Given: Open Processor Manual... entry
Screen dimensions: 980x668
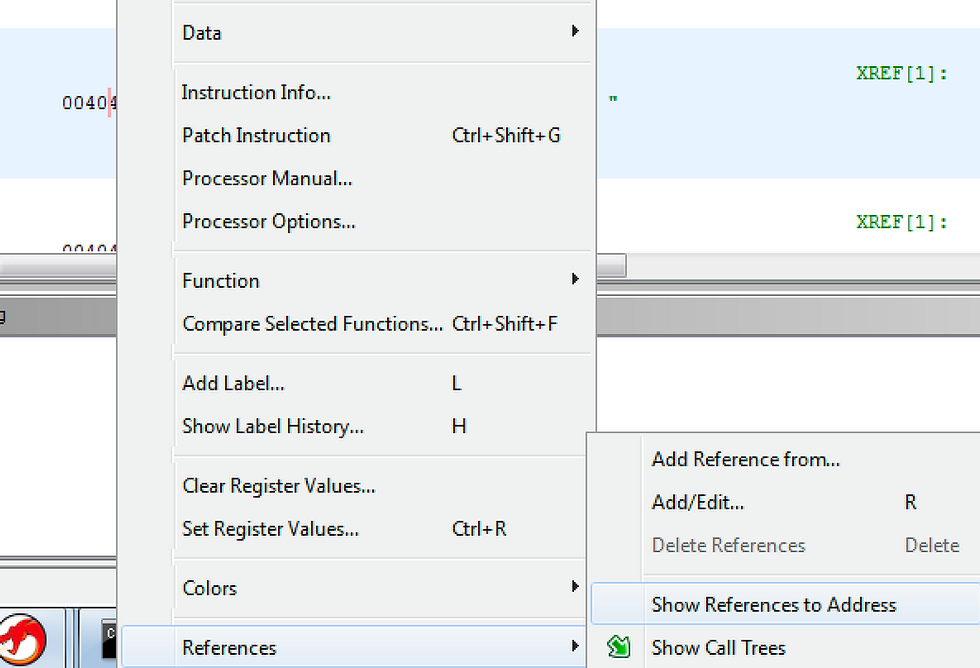Looking at the screenshot, I should pyautogui.click(x=382, y=178).
